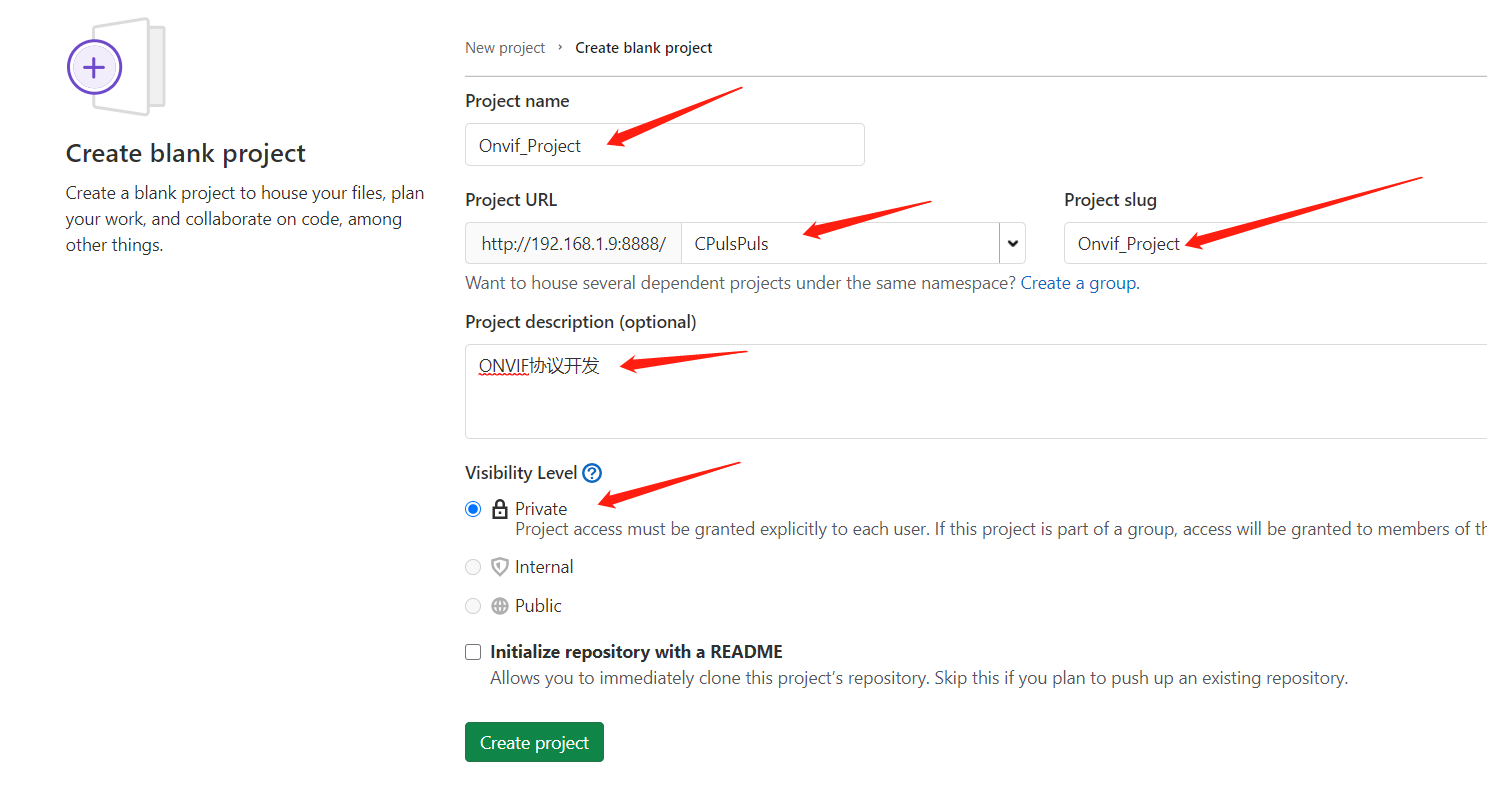Go back to New project breadcrumb

point(505,48)
